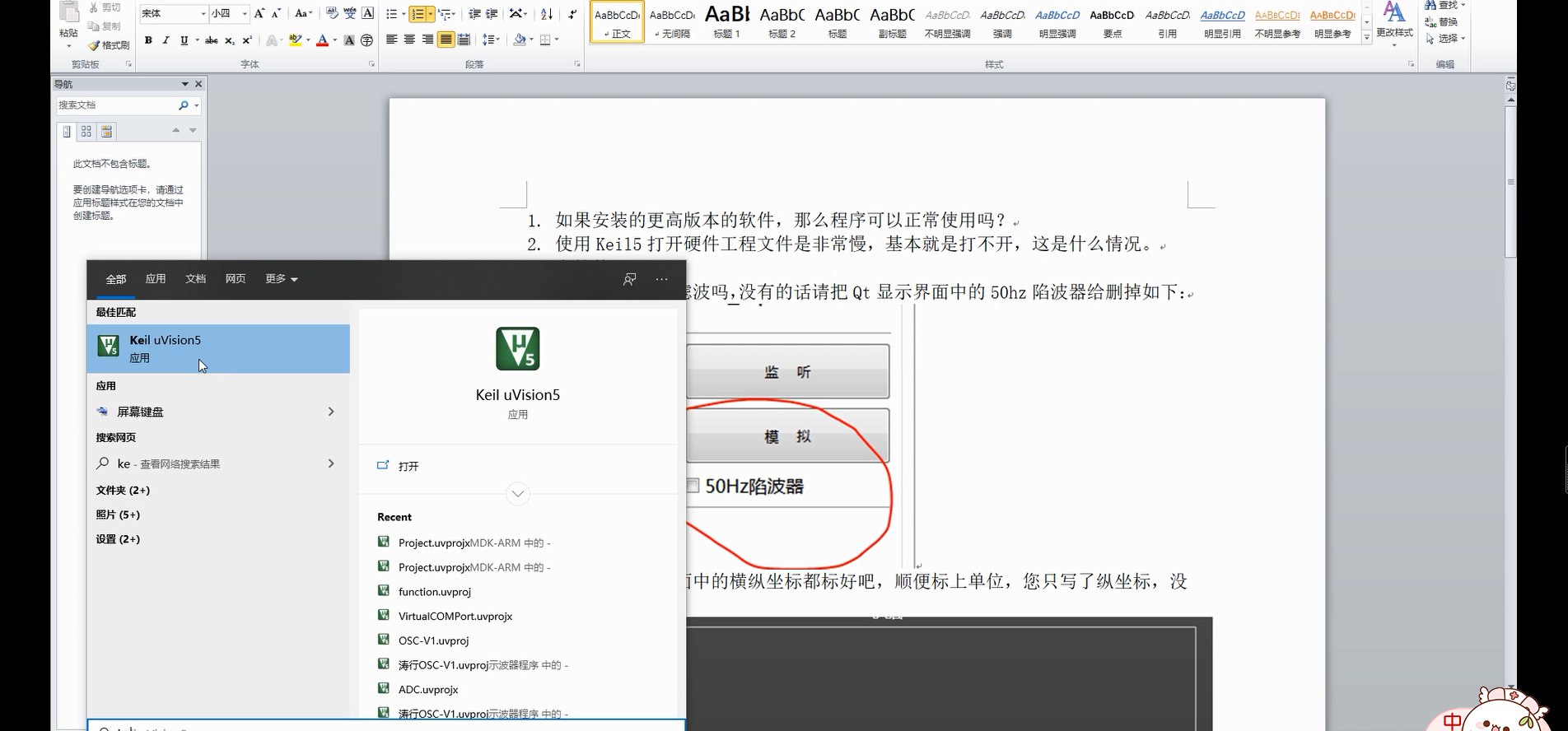Select the Keil uVision5 best match result
This screenshot has width=1568, height=731.
pos(218,348)
